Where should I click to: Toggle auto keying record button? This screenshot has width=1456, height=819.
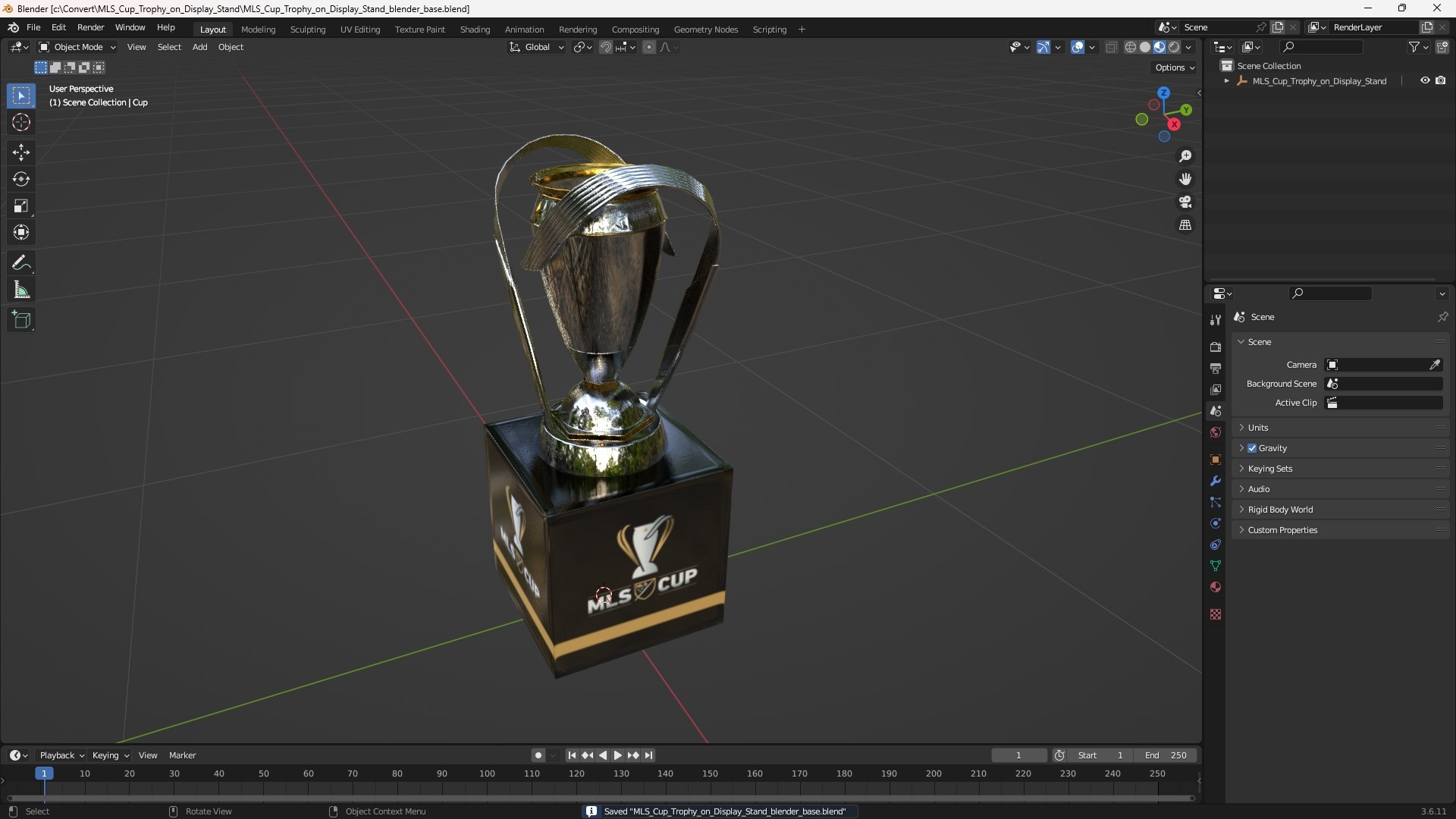(538, 755)
